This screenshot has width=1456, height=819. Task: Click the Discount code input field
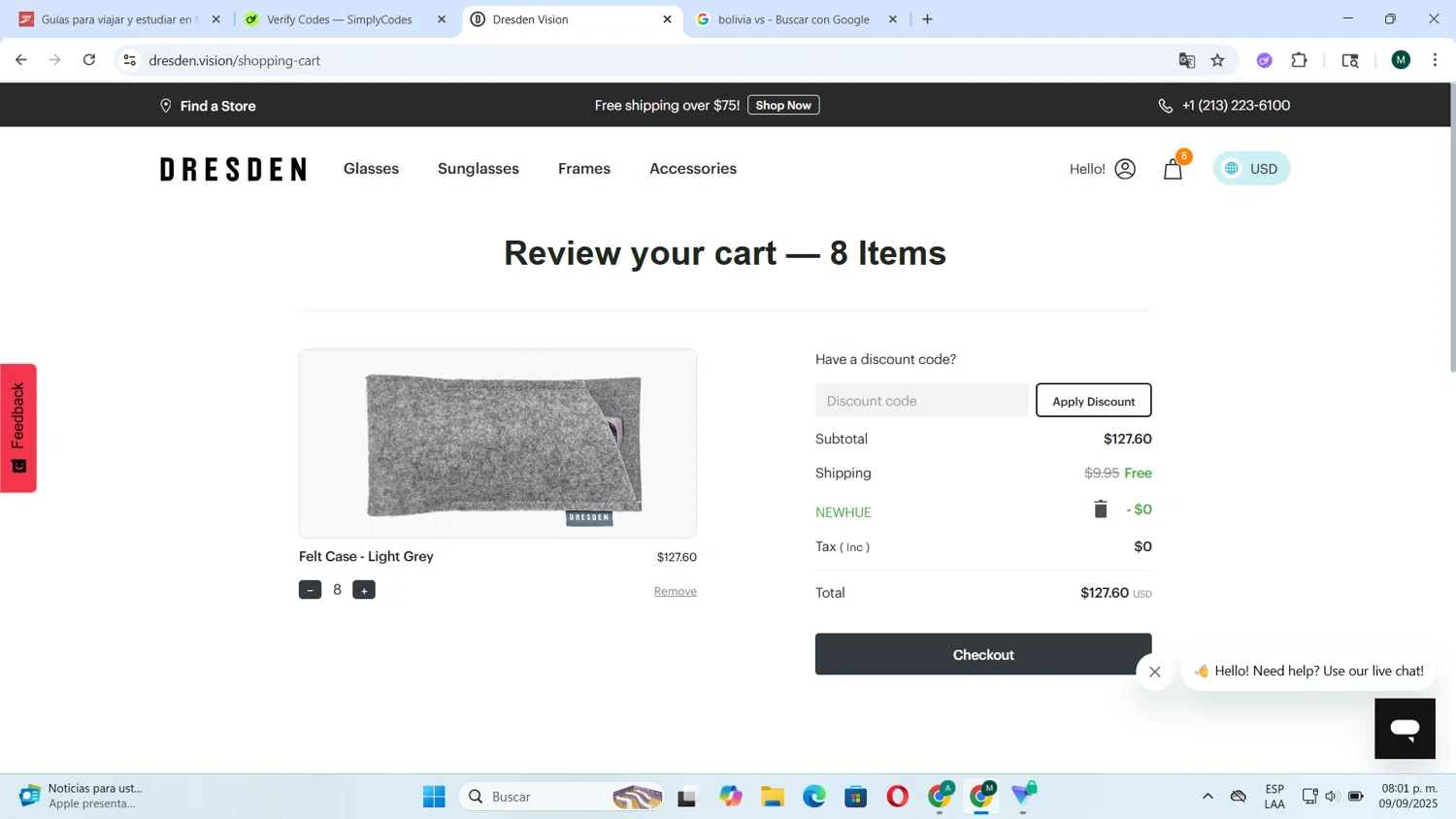[x=921, y=401]
